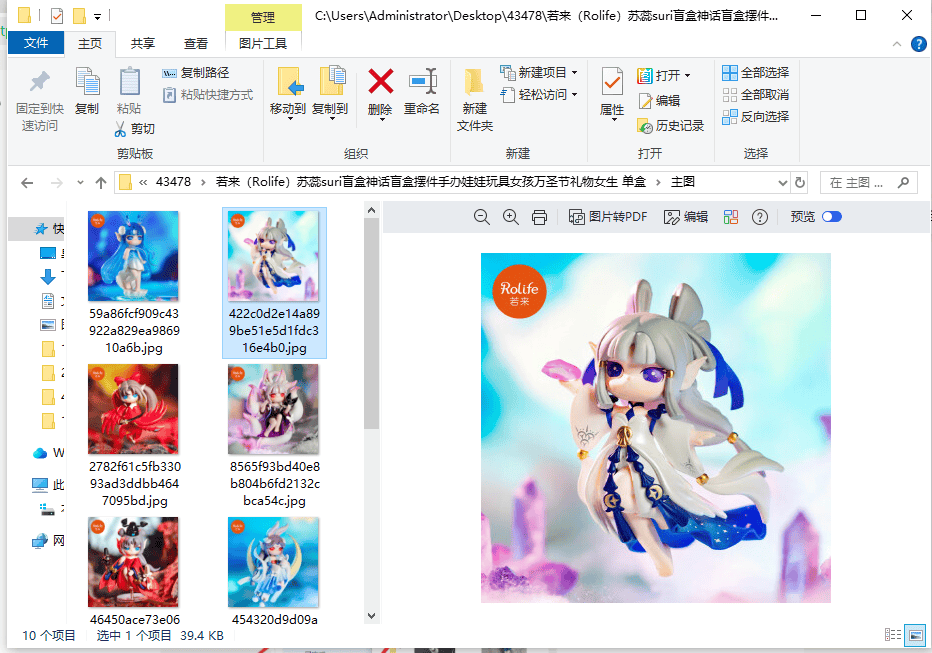Click the Paste (粘贴) icon

pyautogui.click(x=129, y=82)
